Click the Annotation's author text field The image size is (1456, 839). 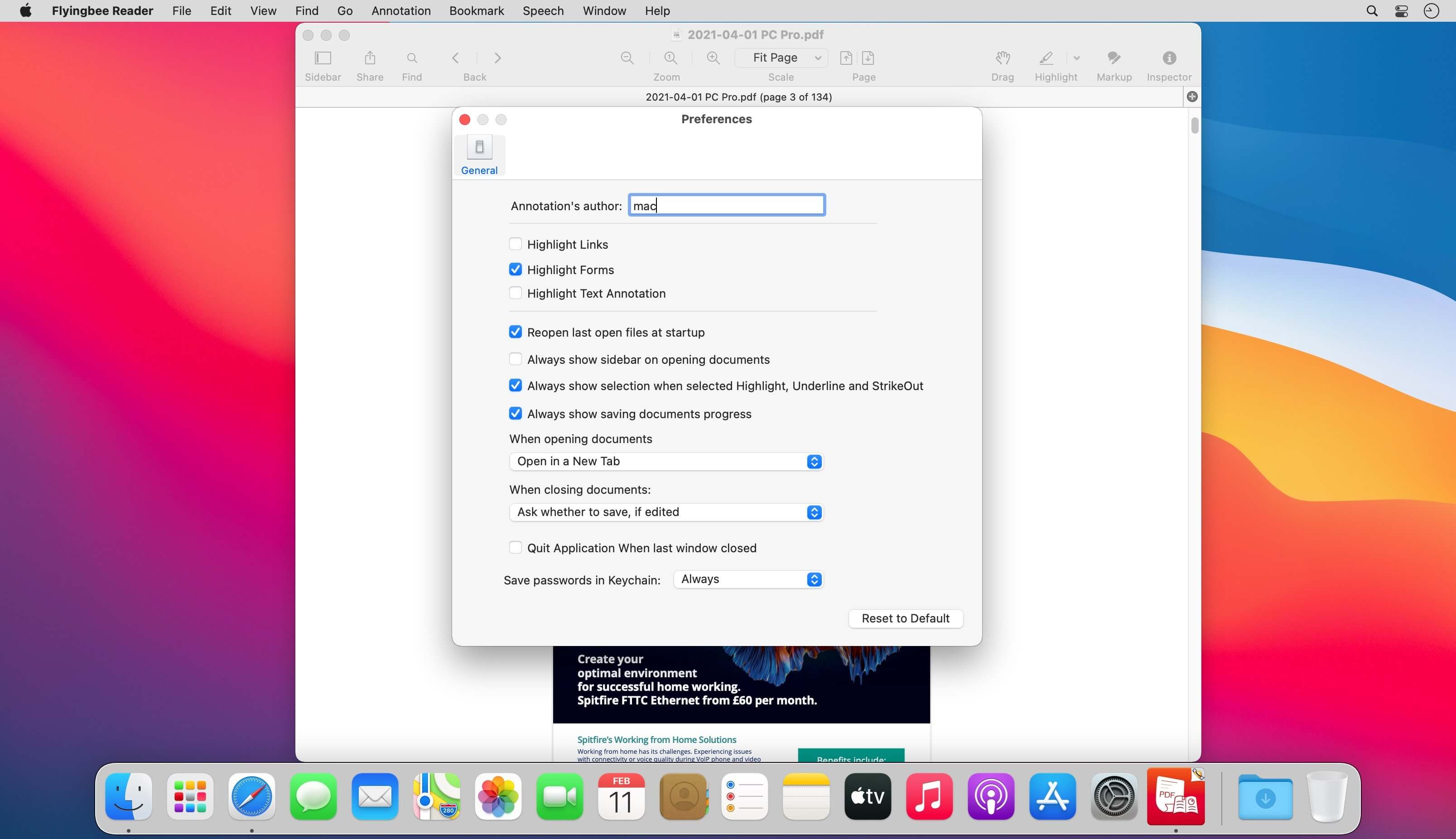[726, 206]
